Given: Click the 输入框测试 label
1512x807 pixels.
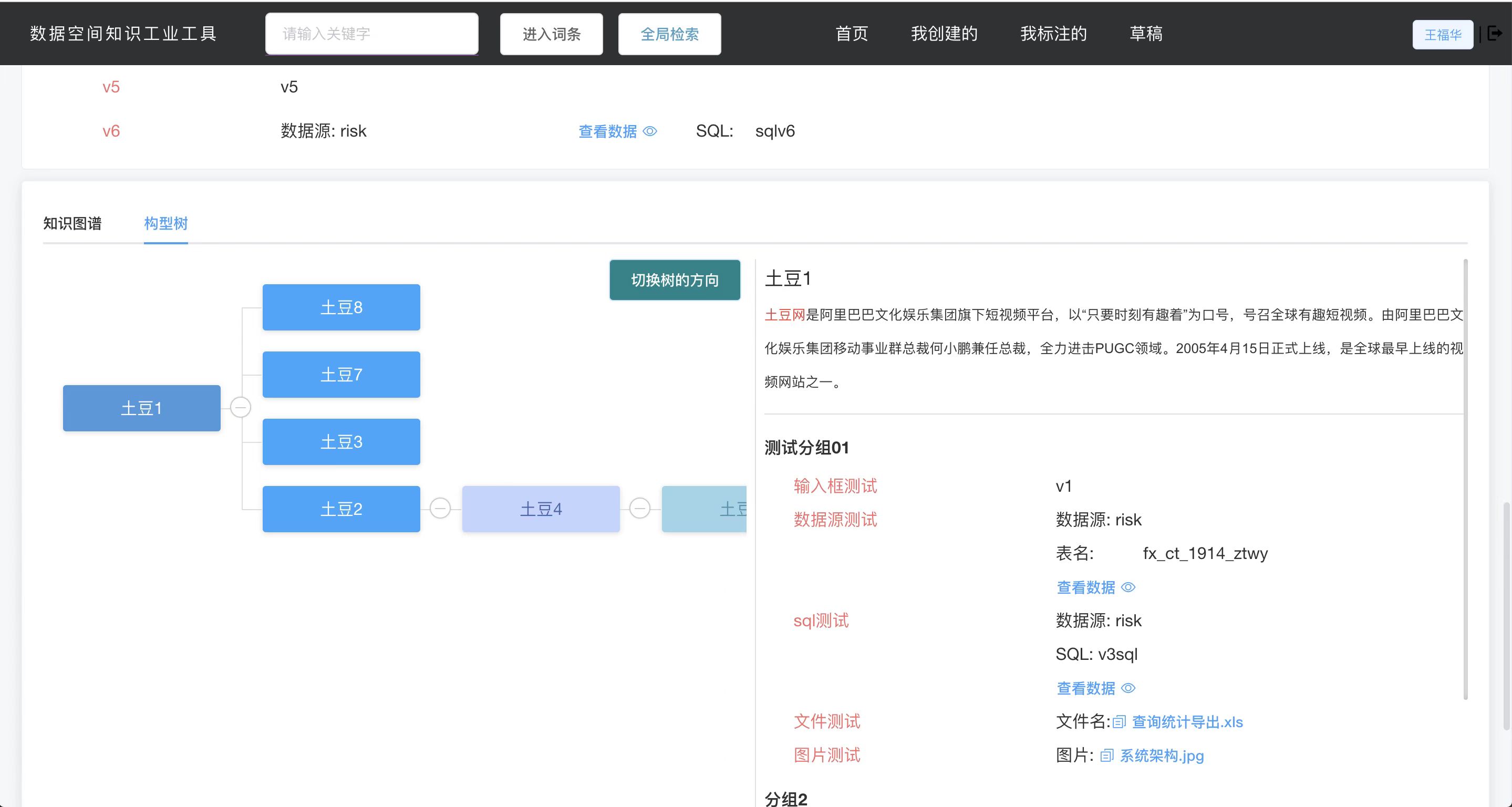Looking at the screenshot, I should (x=835, y=486).
